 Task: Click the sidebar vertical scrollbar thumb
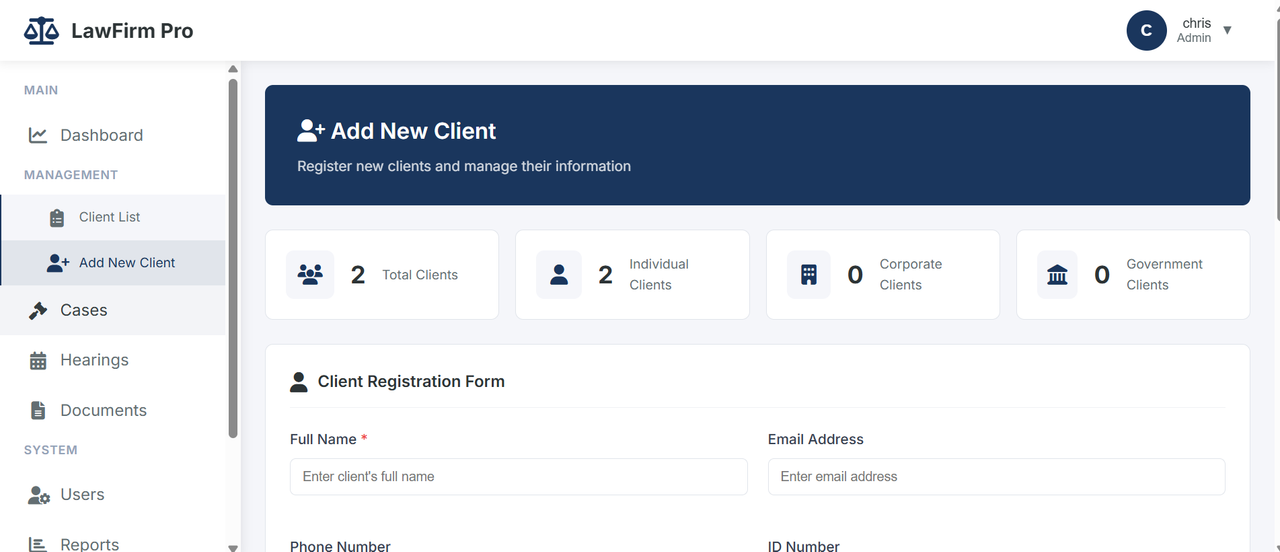click(x=233, y=258)
